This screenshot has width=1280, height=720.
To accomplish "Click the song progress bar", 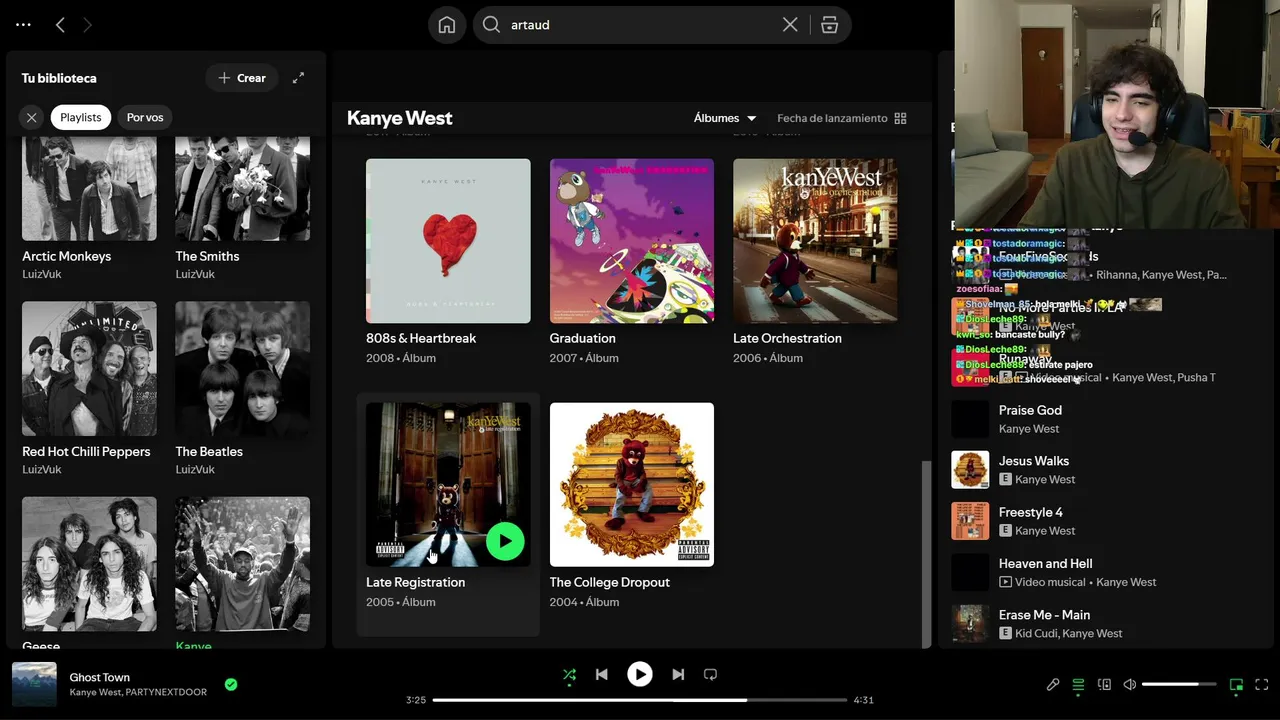I will point(640,700).
